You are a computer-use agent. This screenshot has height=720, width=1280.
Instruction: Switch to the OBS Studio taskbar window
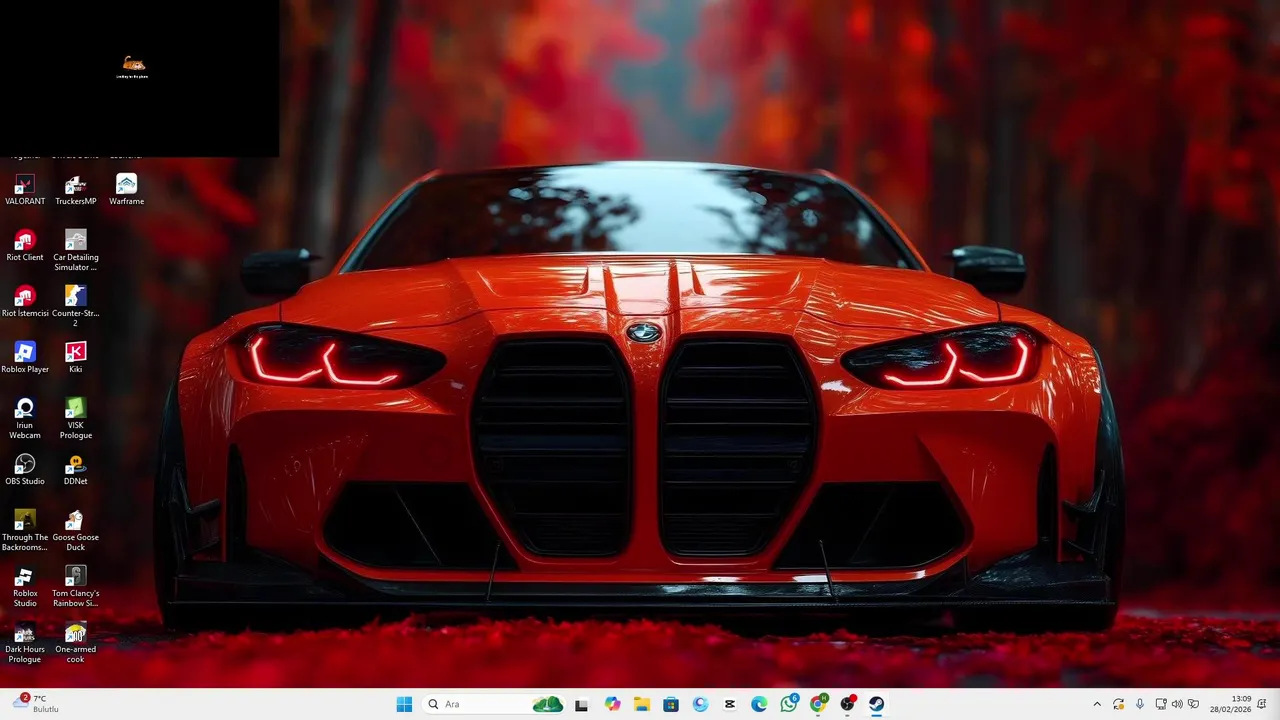coord(848,704)
